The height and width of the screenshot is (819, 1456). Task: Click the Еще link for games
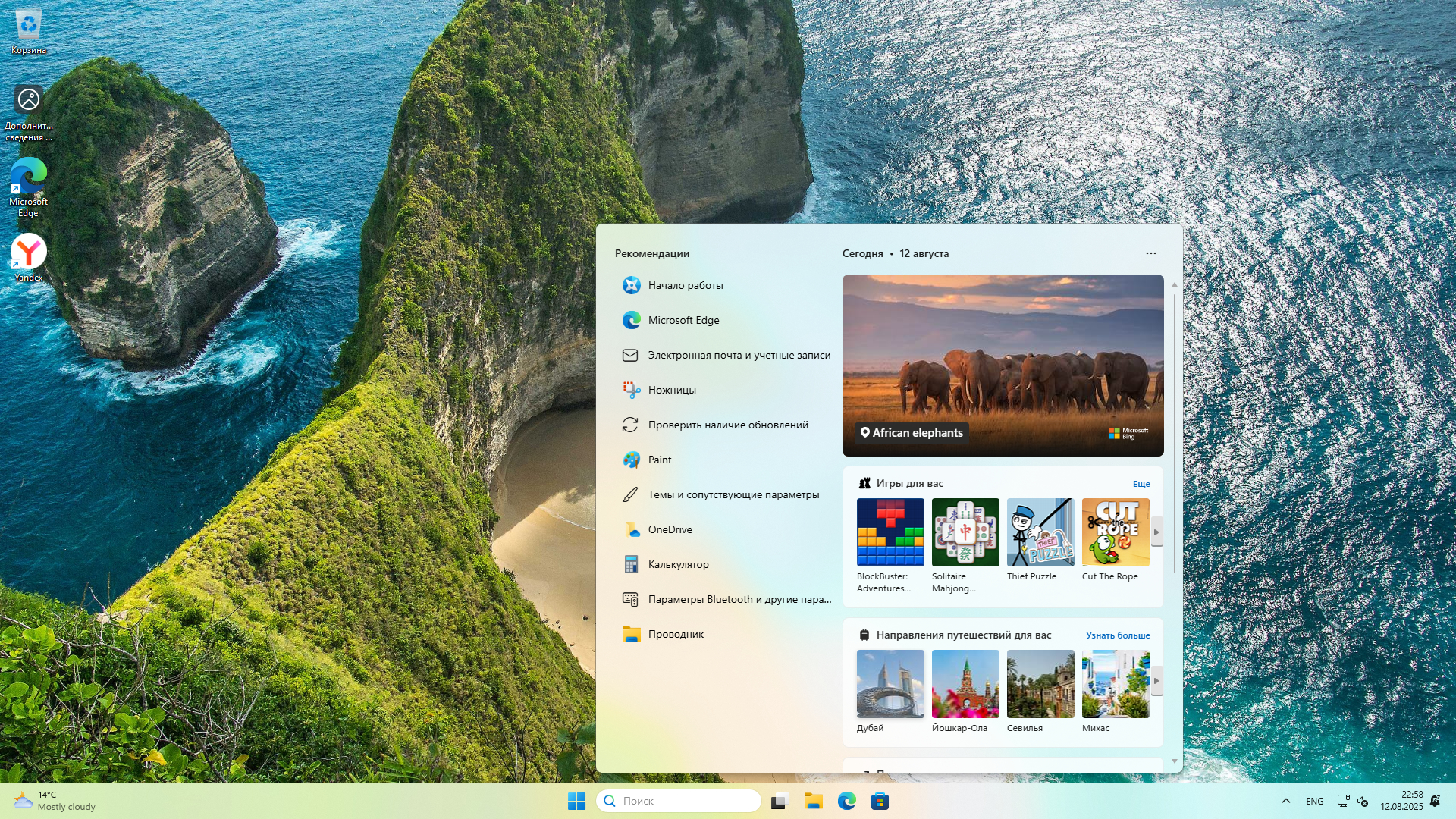click(x=1141, y=484)
